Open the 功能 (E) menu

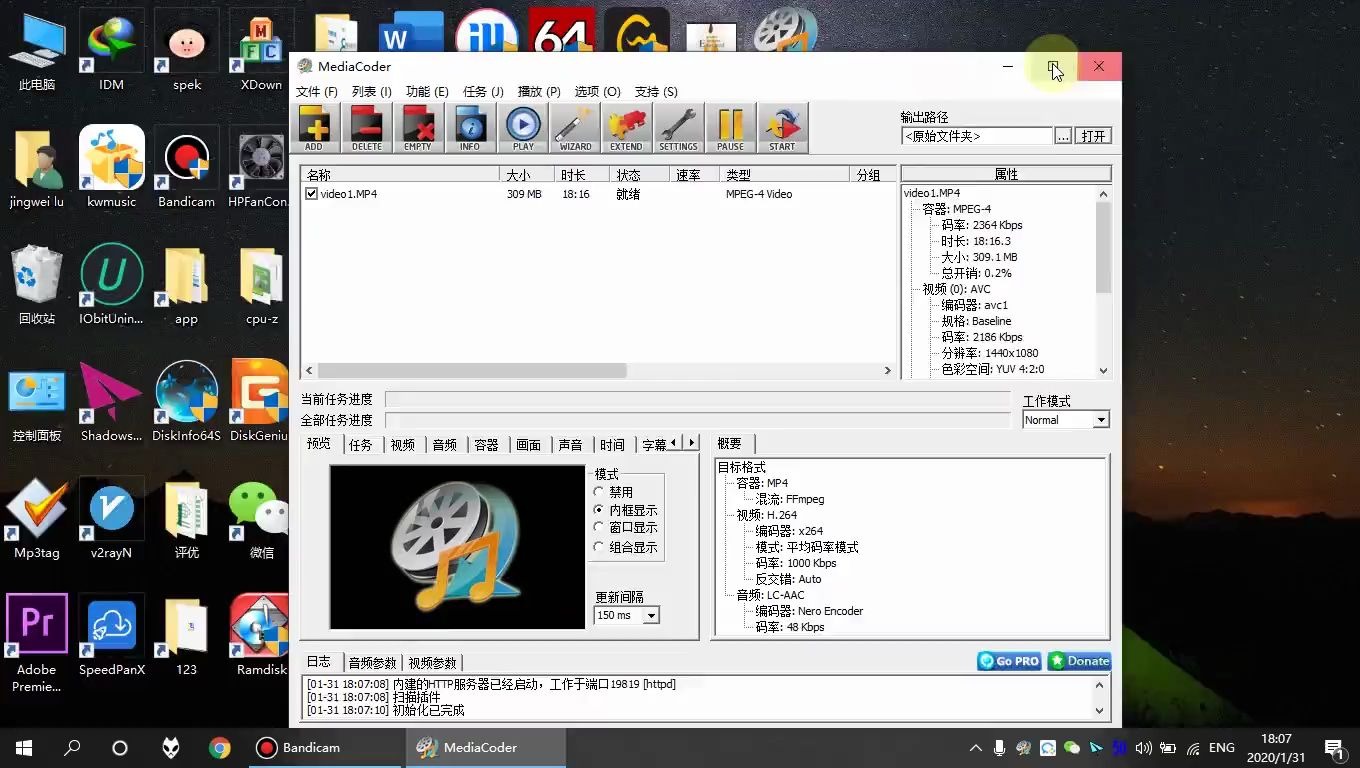(x=427, y=91)
